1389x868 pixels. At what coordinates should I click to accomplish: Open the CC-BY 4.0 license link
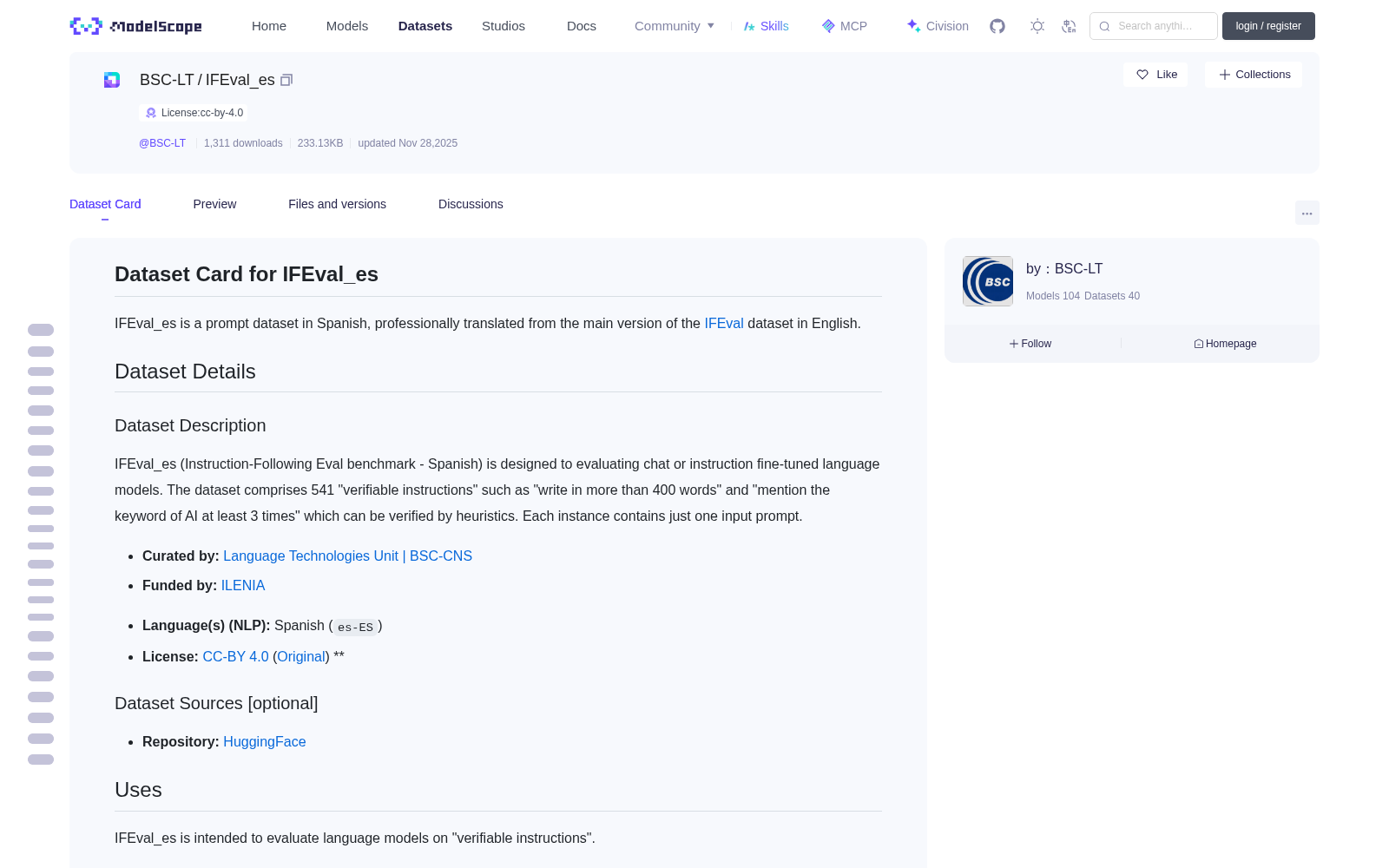click(x=235, y=656)
